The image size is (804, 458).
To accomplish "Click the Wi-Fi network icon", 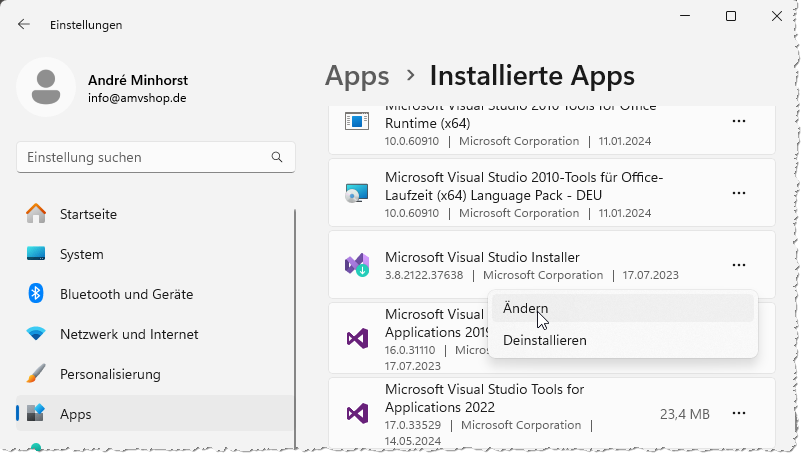I will tap(36, 334).
